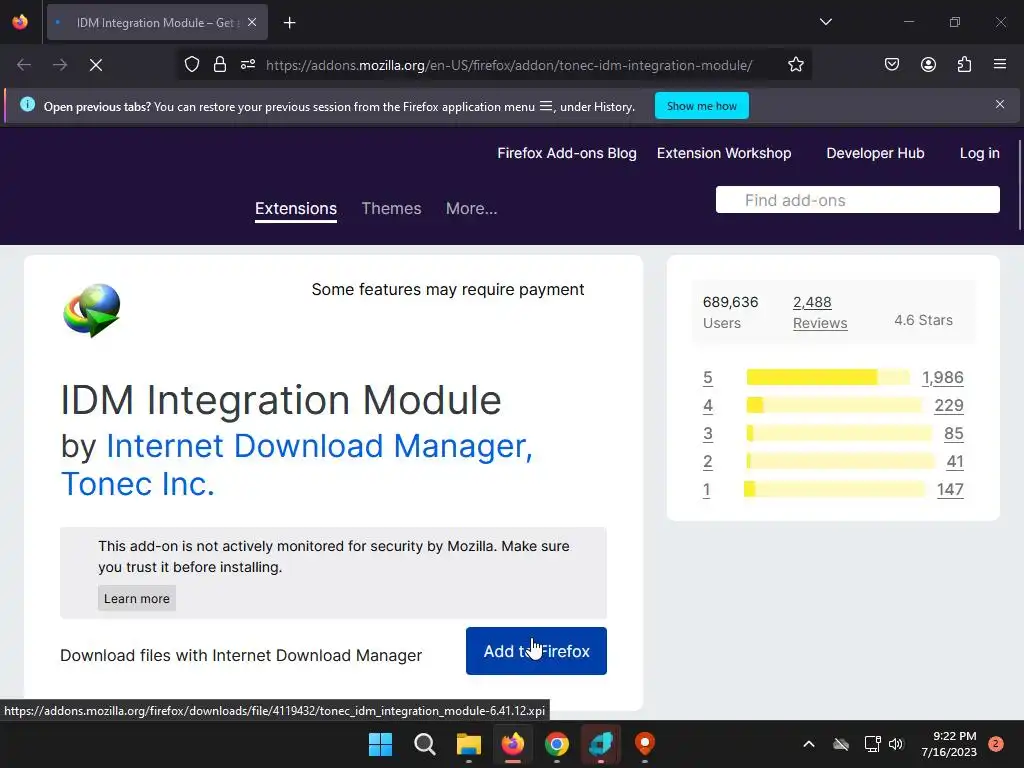1024x768 pixels.
Task: Click the 4 star rating label
Action: point(707,406)
